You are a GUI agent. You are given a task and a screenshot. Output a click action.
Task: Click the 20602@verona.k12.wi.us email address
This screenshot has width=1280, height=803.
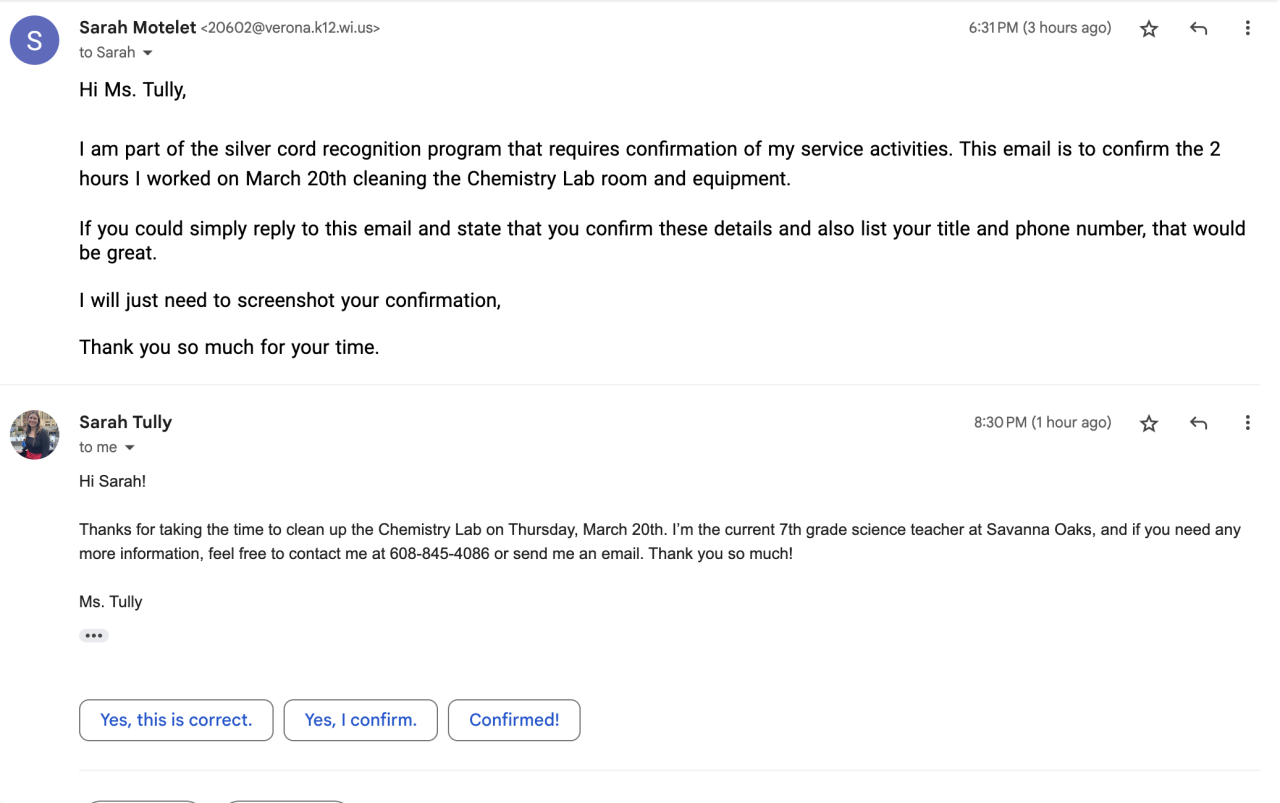tap(290, 29)
